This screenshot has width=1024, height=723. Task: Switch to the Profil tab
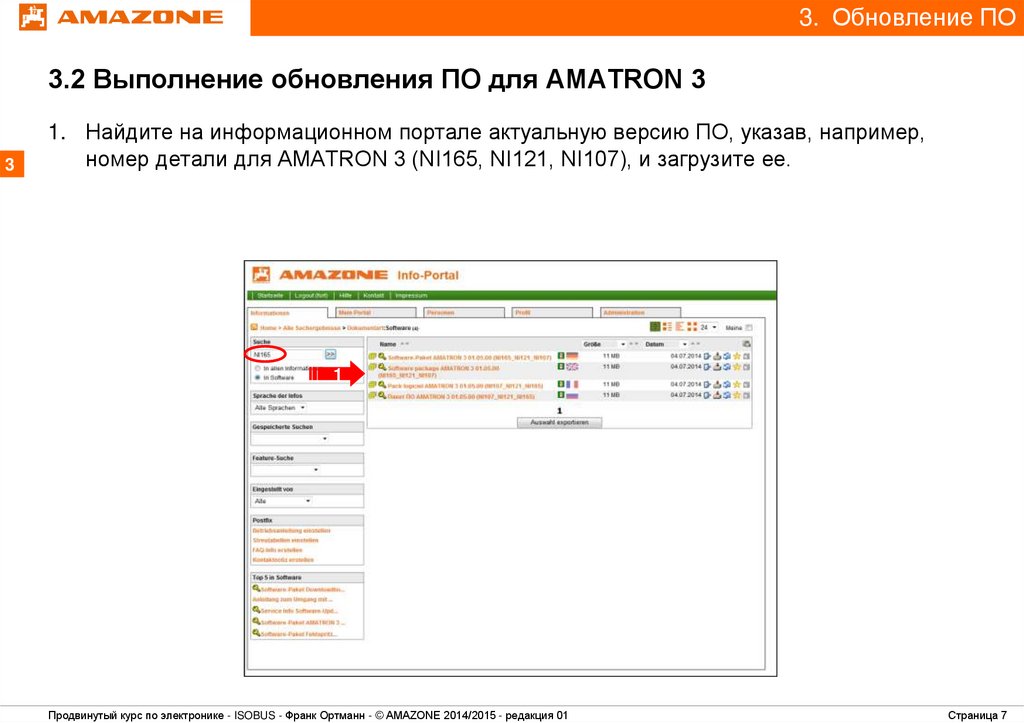[x=552, y=313]
